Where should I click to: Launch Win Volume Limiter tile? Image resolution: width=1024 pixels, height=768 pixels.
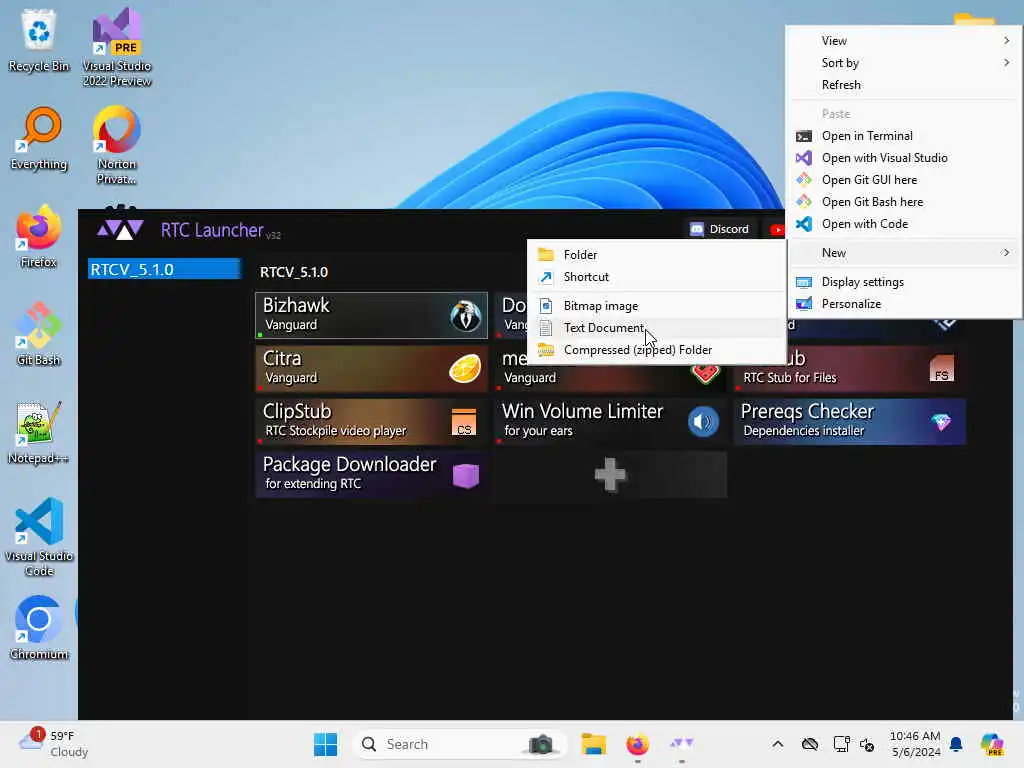pyautogui.click(x=610, y=422)
